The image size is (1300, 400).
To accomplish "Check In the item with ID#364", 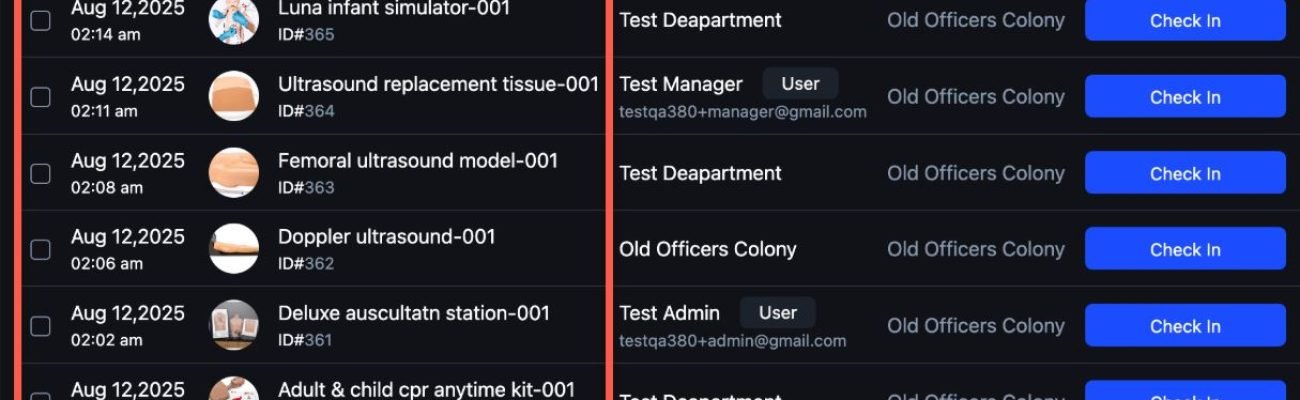I will [1185, 97].
